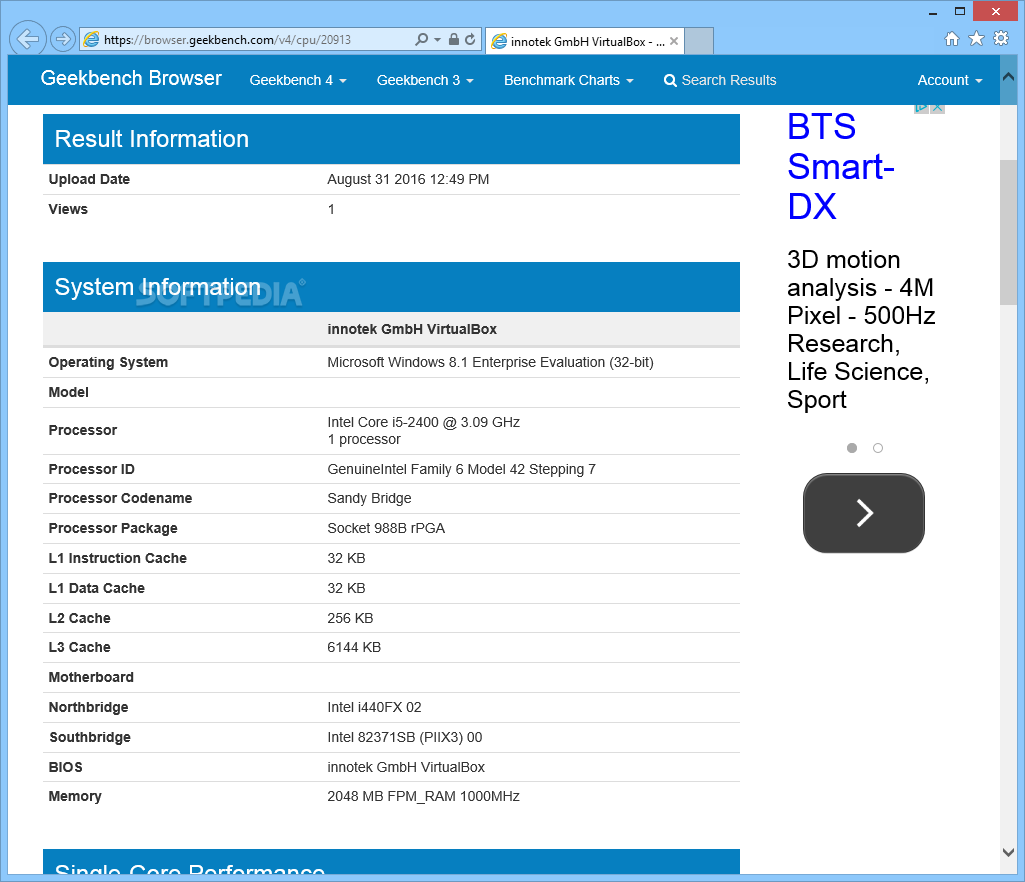Click the search magnifier in address bar

(422, 39)
